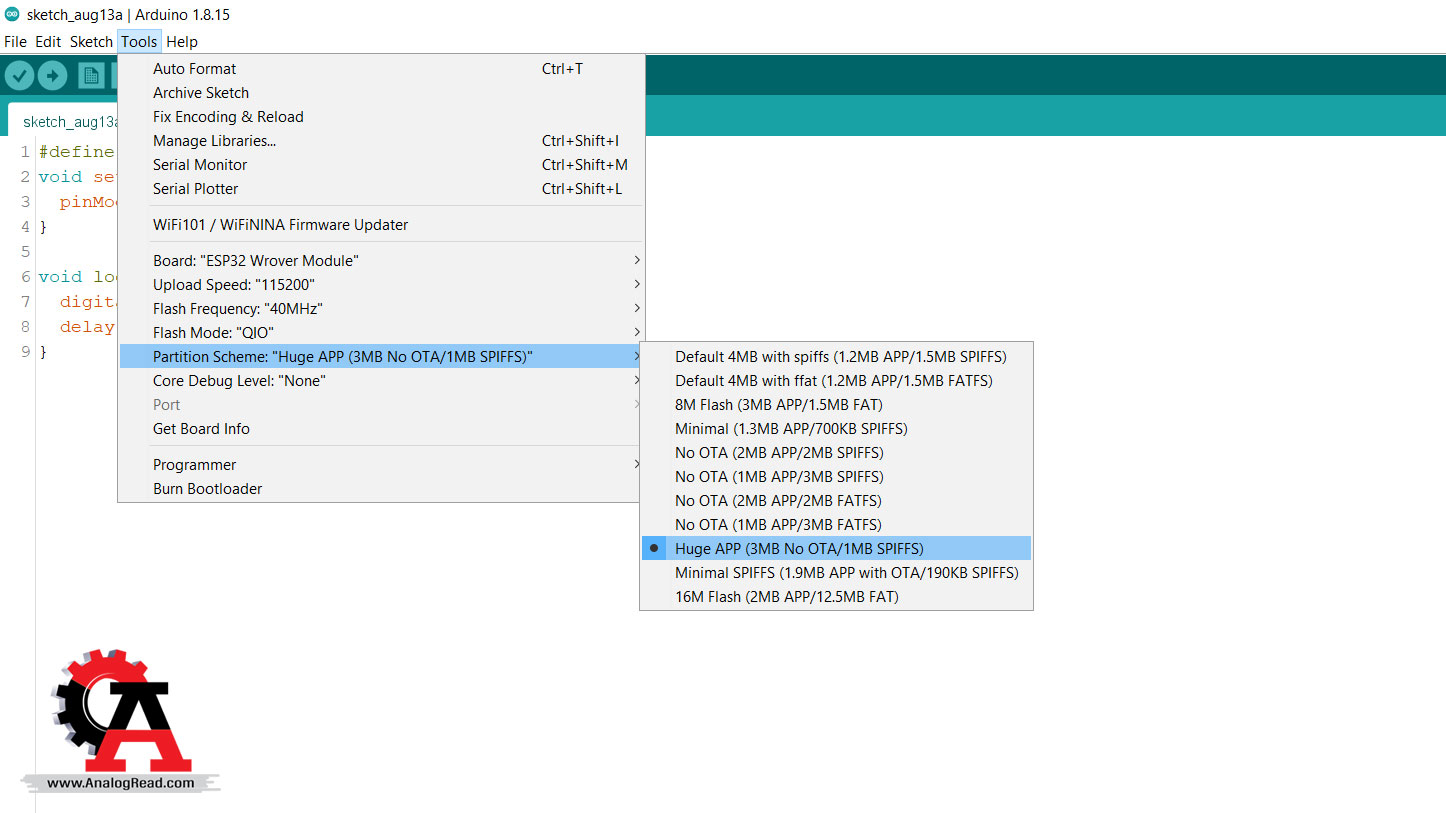Open the Sketch menu

coord(91,42)
